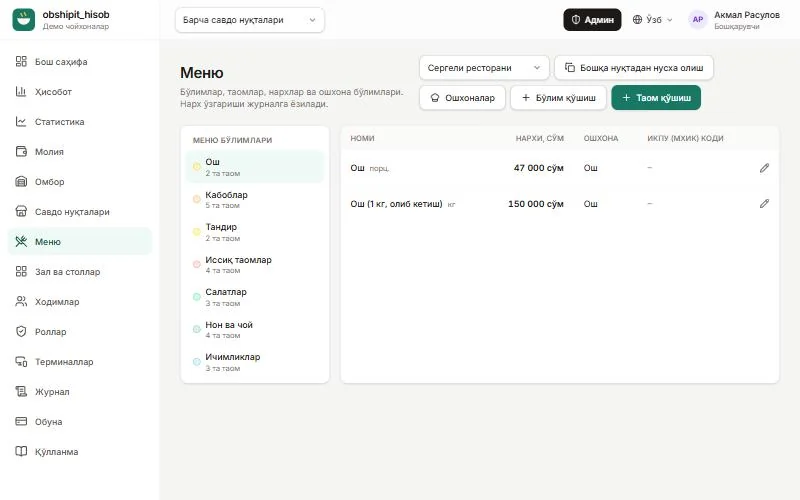Image resolution: width=800 pixels, height=500 pixels.
Task: Click the Зал ва столлар grid icon
Action: (21, 271)
